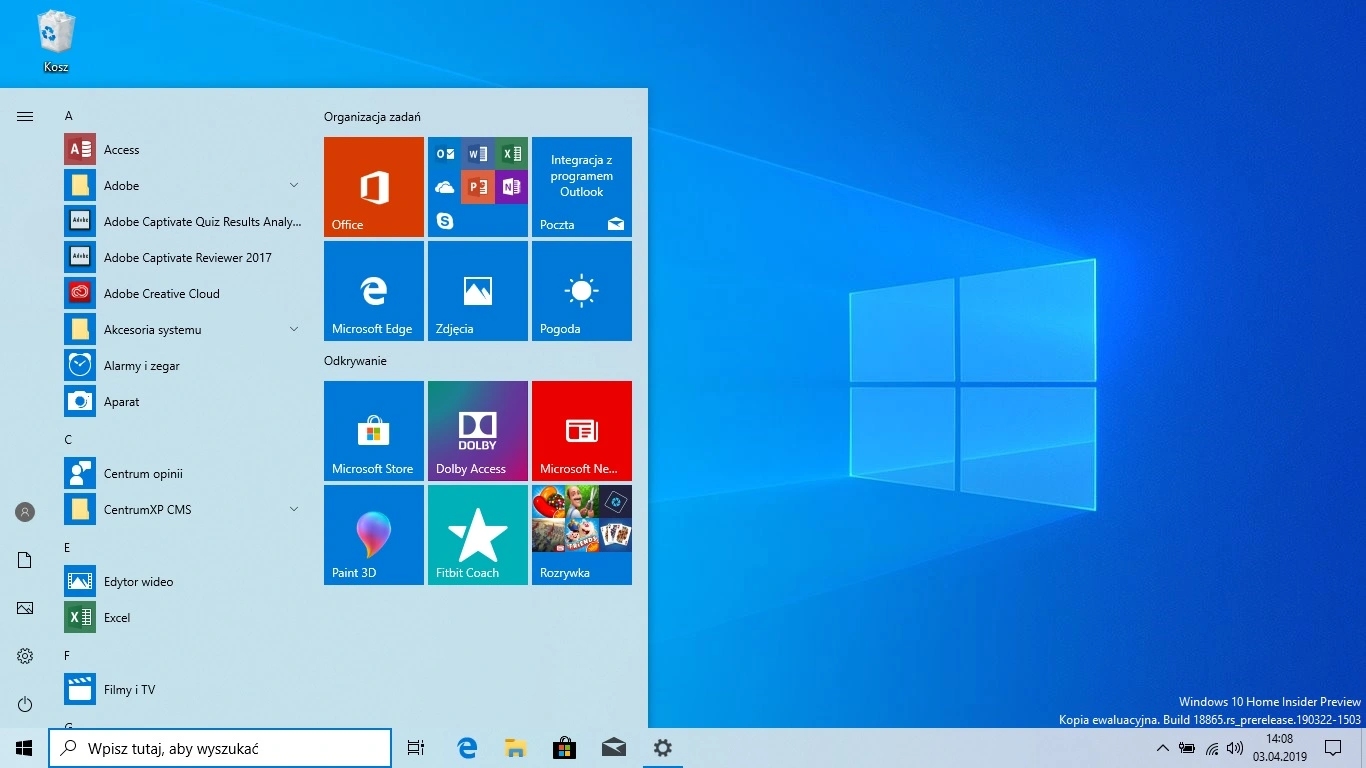Open Access from the app list
Screen dimensions: 1366x768
click(x=122, y=150)
